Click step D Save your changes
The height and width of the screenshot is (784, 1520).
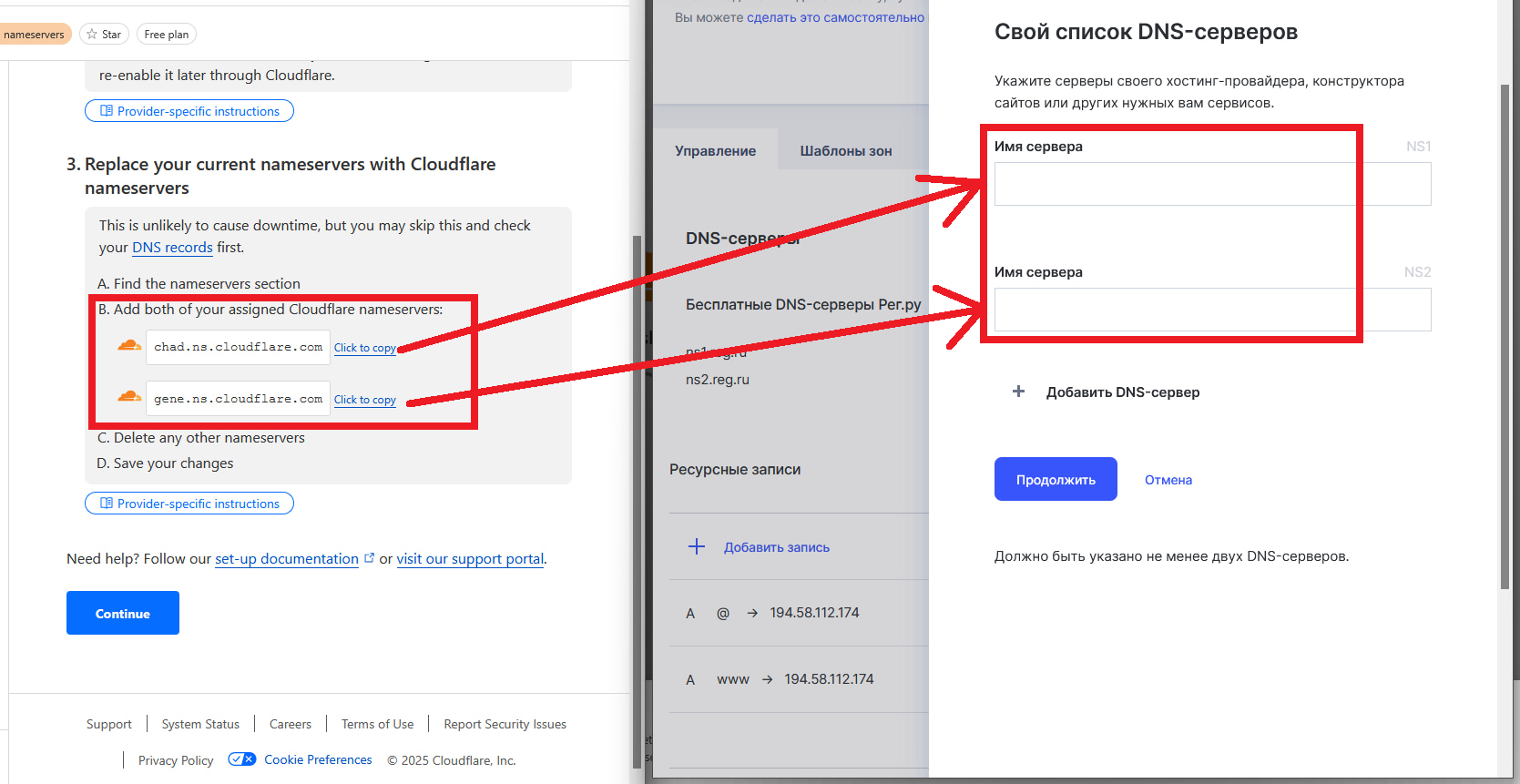pos(166,463)
